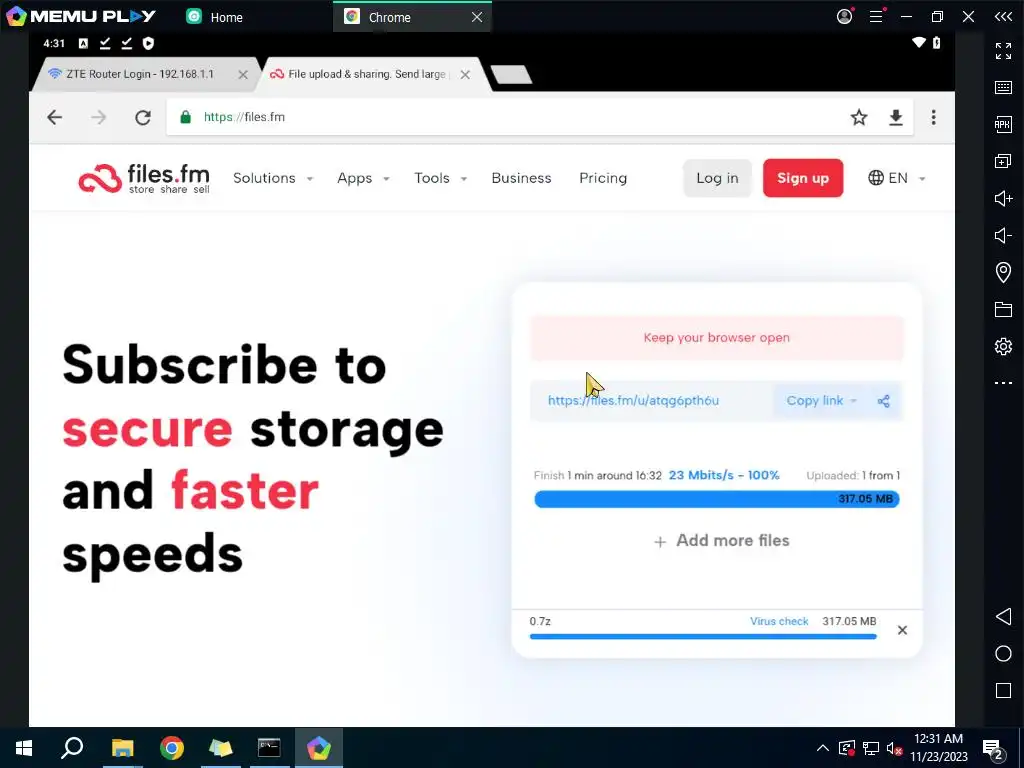Open the notification center icon

[x=993, y=748]
